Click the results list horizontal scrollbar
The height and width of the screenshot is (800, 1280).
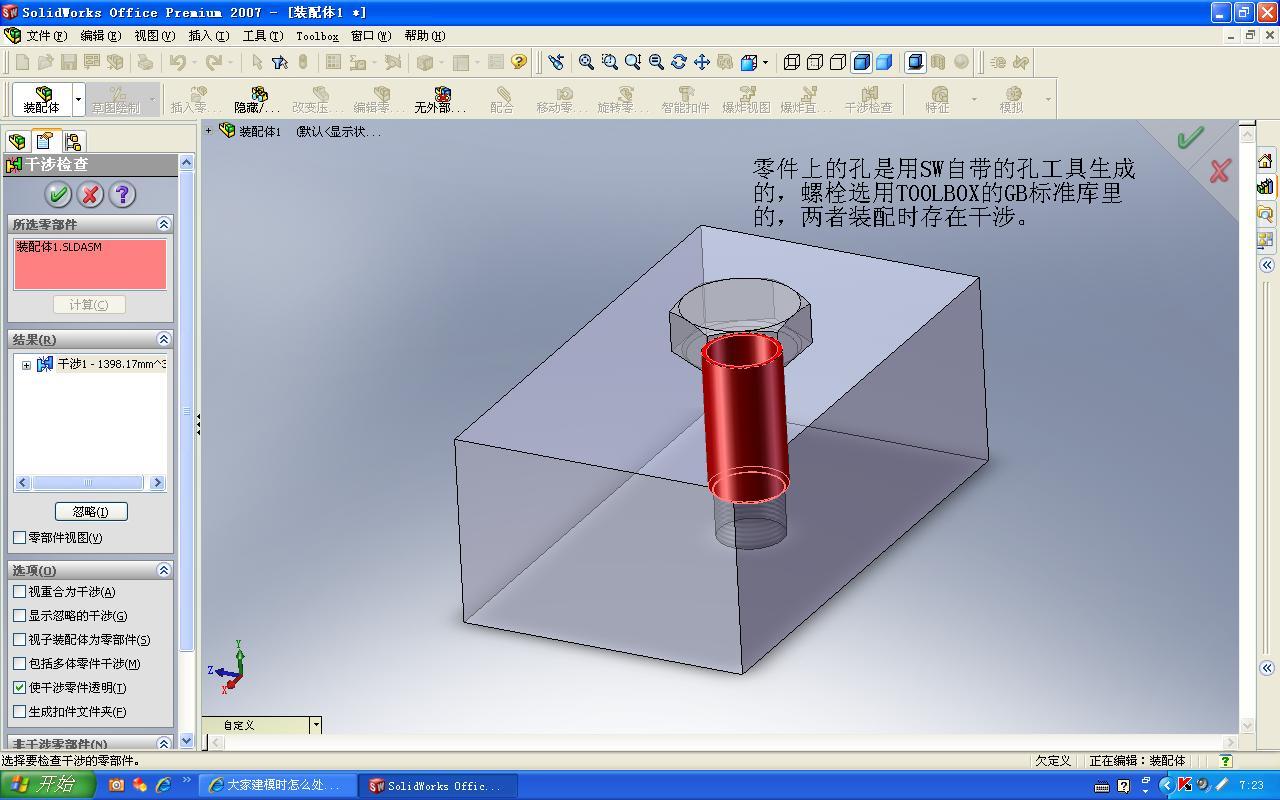pyautogui.click(x=90, y=483)
